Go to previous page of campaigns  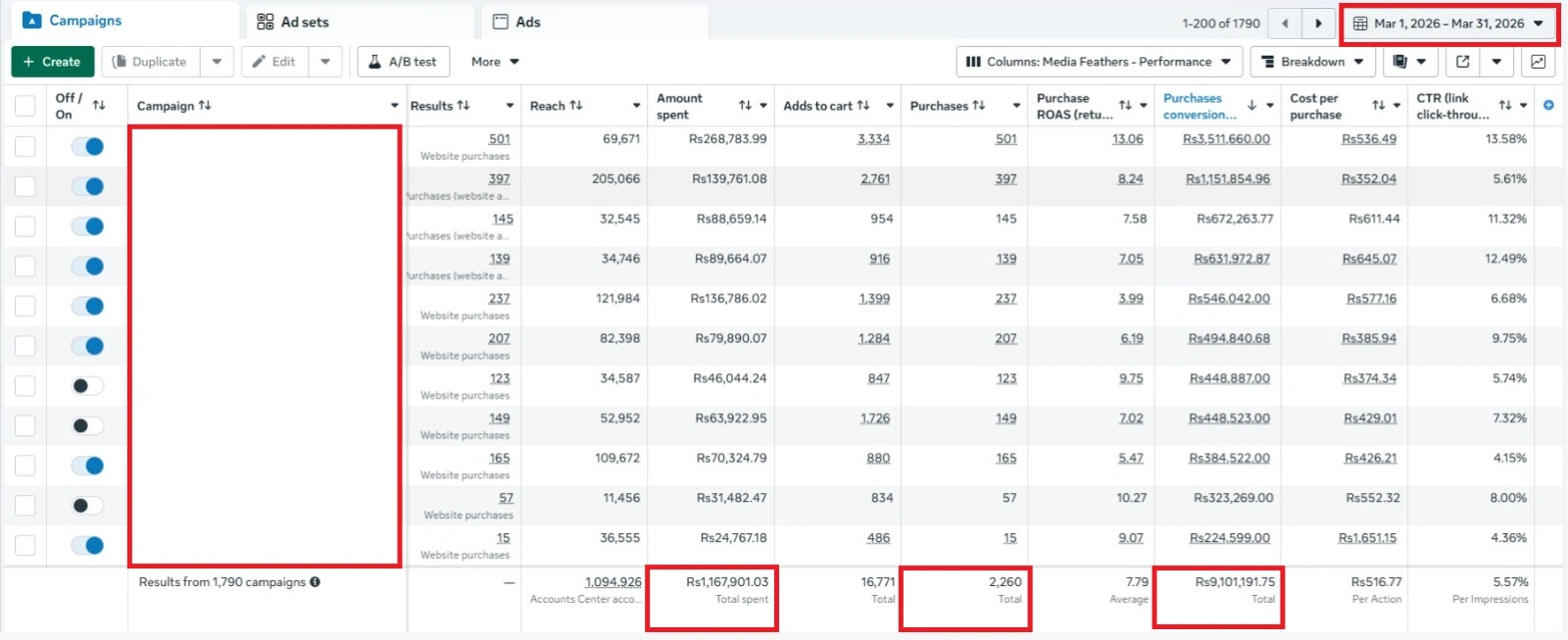coord(1285,24)
